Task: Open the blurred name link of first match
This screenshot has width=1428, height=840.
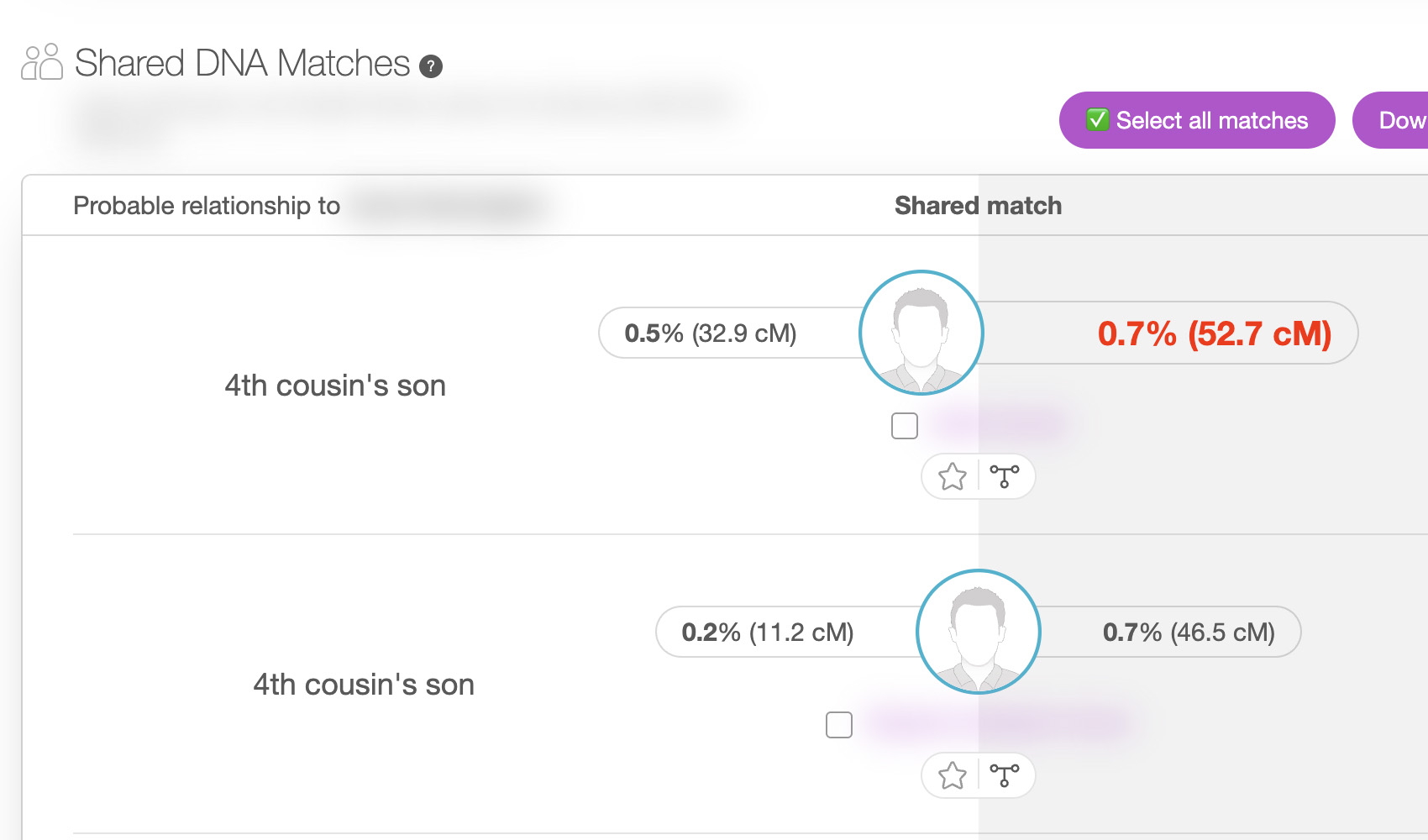Action: click(x=1001, y=425)
